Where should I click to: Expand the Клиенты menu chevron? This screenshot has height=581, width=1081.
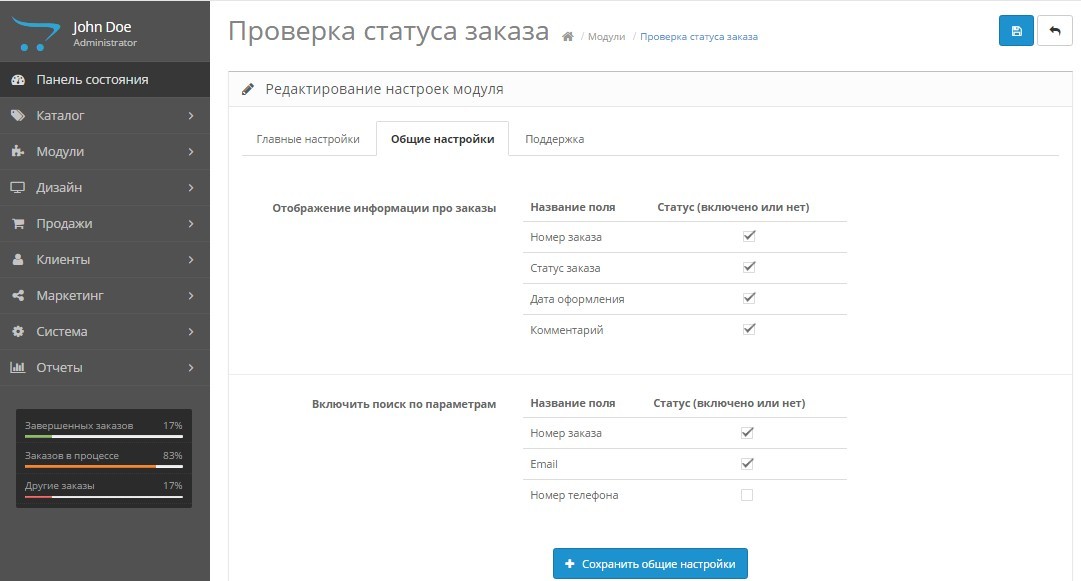click(x=191, y=260)
